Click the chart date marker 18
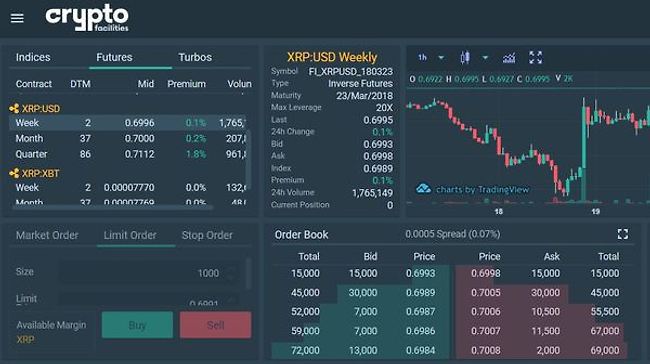 click(498, 211)
